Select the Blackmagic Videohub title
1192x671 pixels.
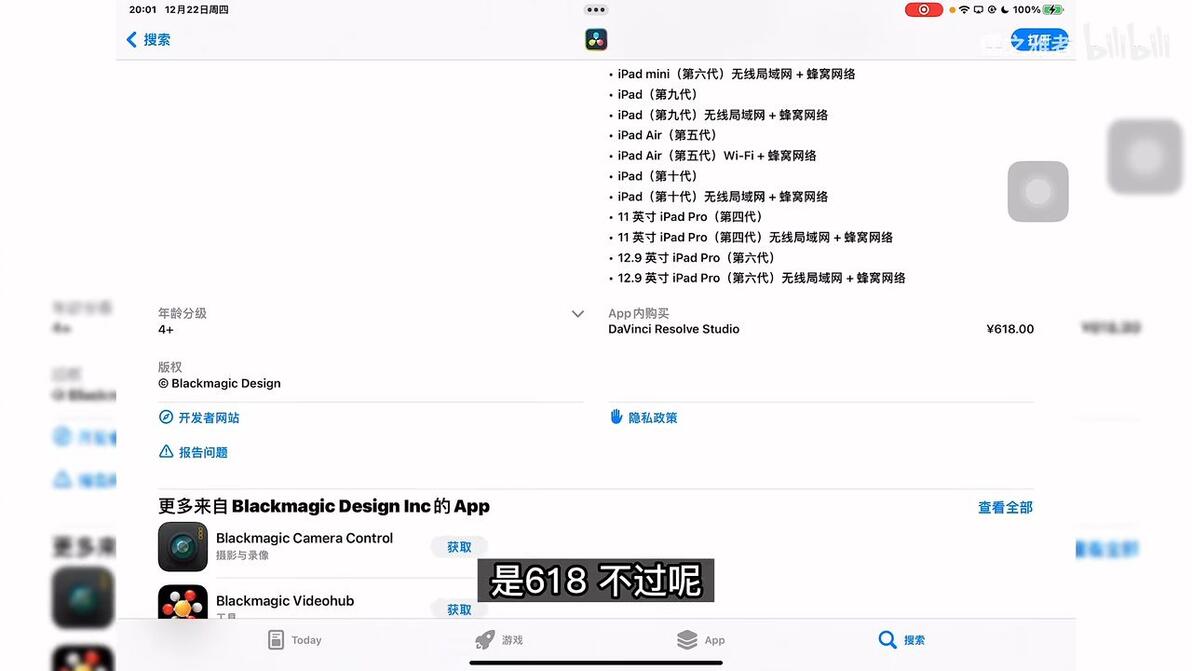coord(285,601)
